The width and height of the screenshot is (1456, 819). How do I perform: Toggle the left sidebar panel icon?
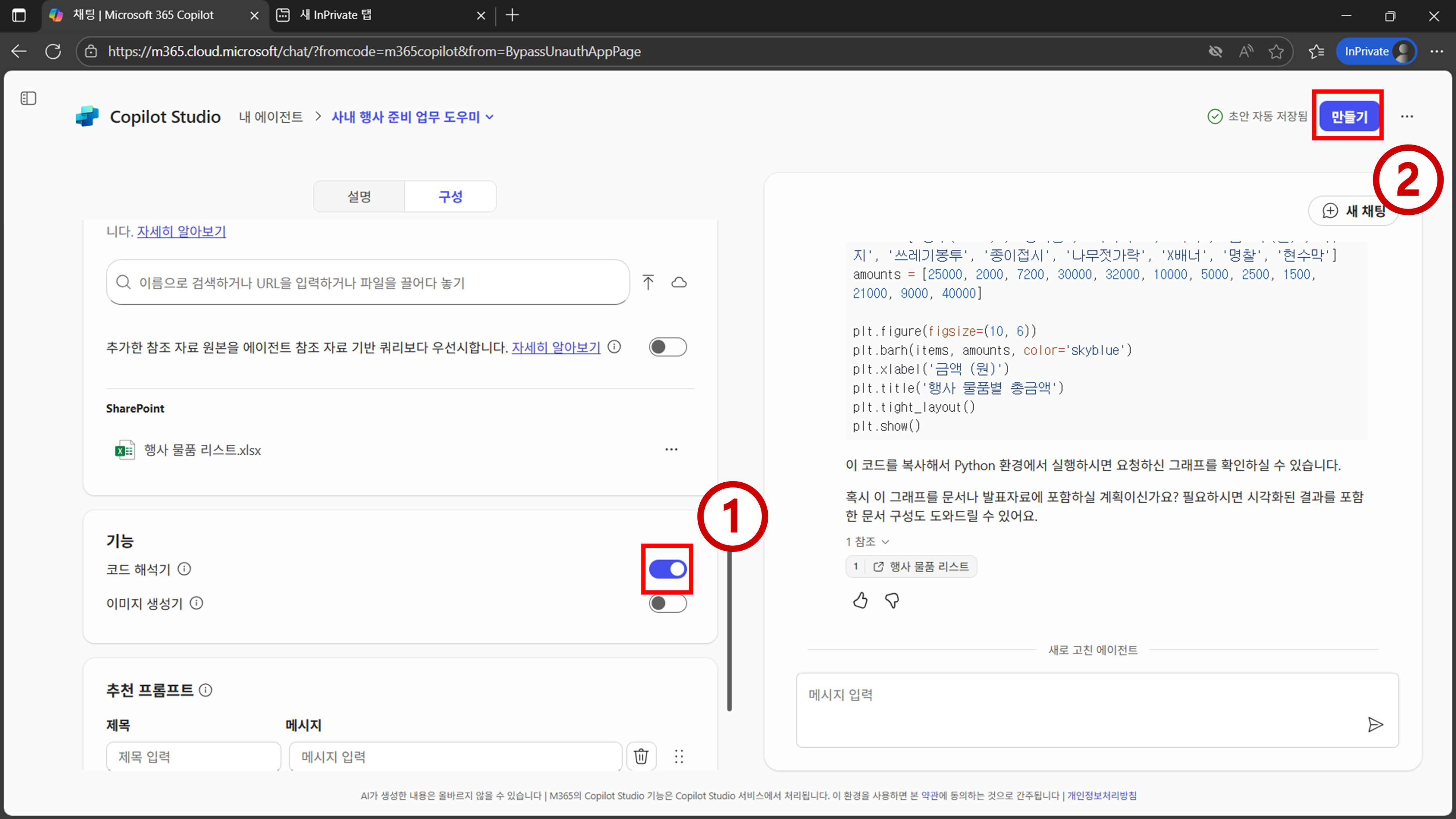(28, 98)
